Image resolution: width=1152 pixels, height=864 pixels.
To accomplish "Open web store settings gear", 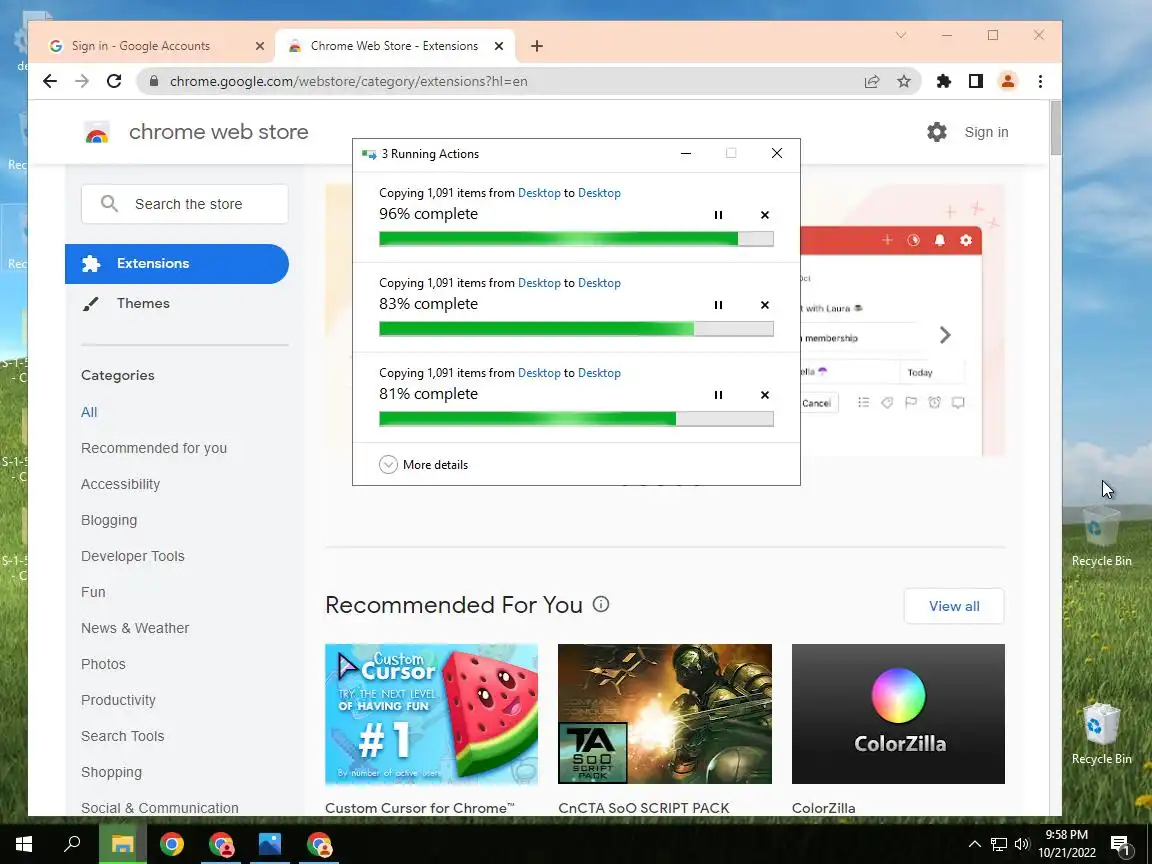I will point(937,132).
